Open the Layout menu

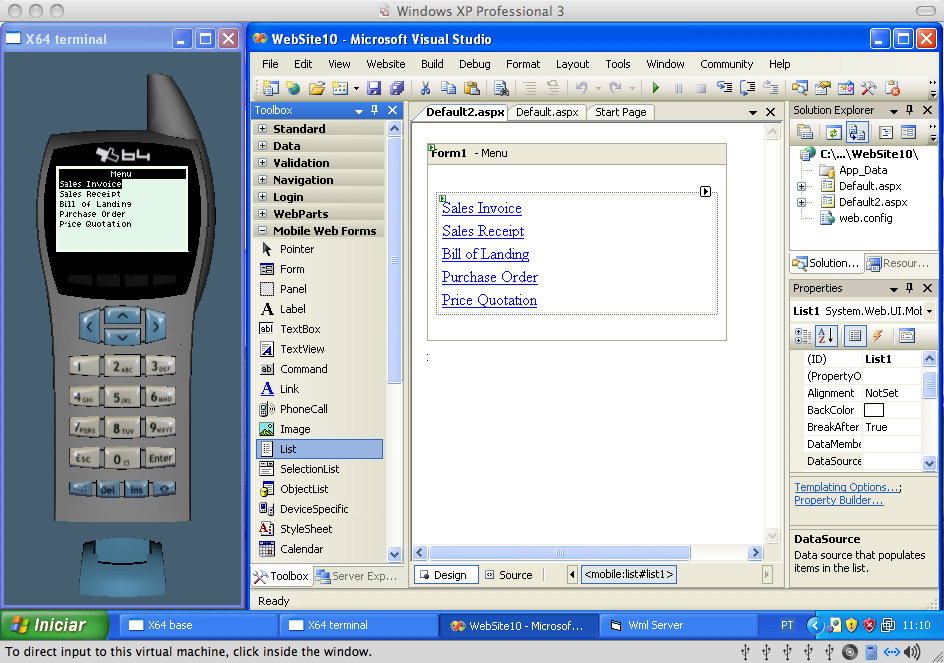coord(573,64)
